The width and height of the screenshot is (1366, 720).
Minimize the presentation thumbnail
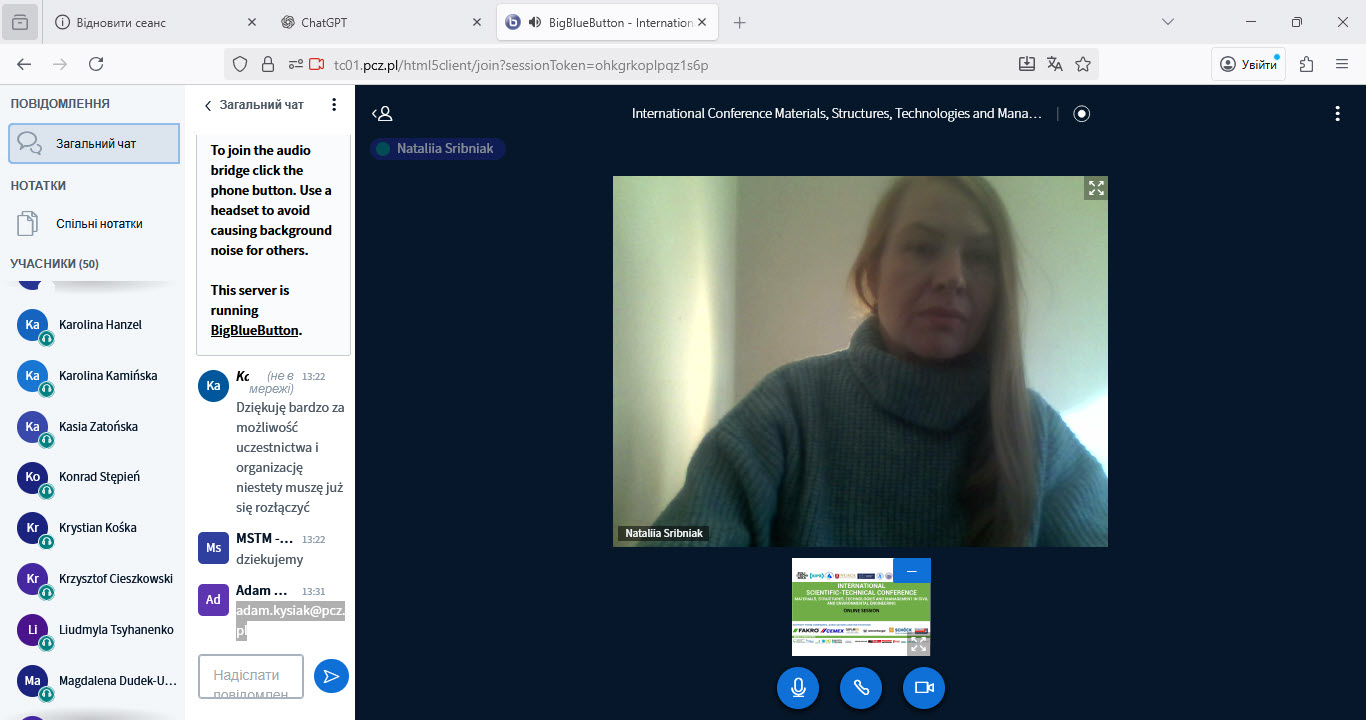(x=911, y=571)
